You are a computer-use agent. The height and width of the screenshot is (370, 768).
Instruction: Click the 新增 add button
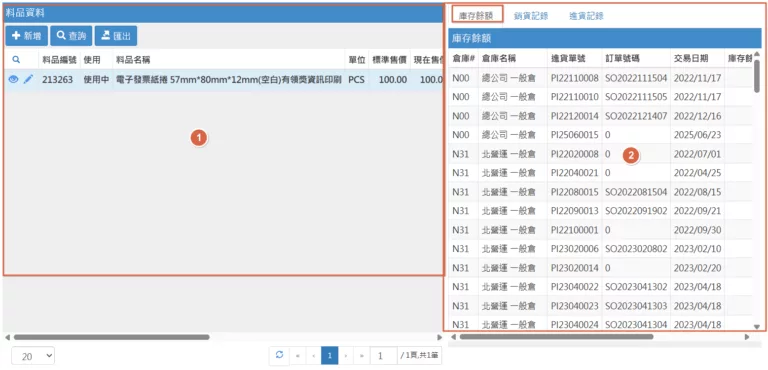[27, 36]
